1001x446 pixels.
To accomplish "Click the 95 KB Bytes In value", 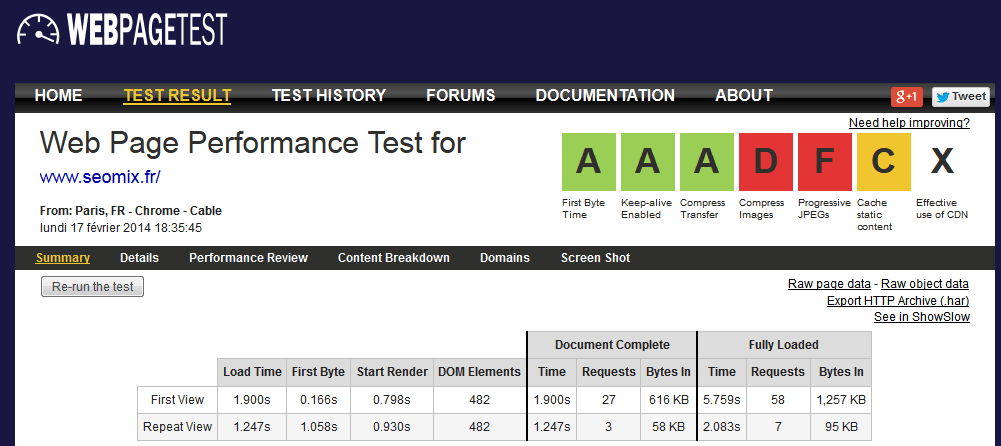I will point(841,427).
